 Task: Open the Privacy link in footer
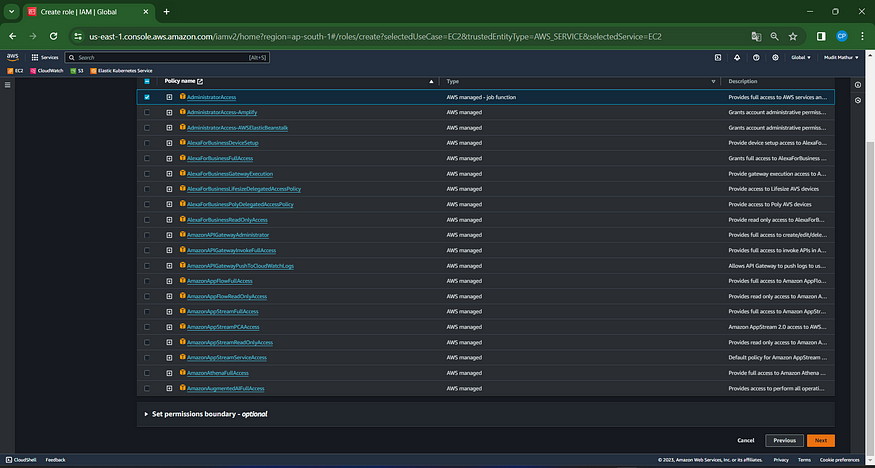[781, 460]
